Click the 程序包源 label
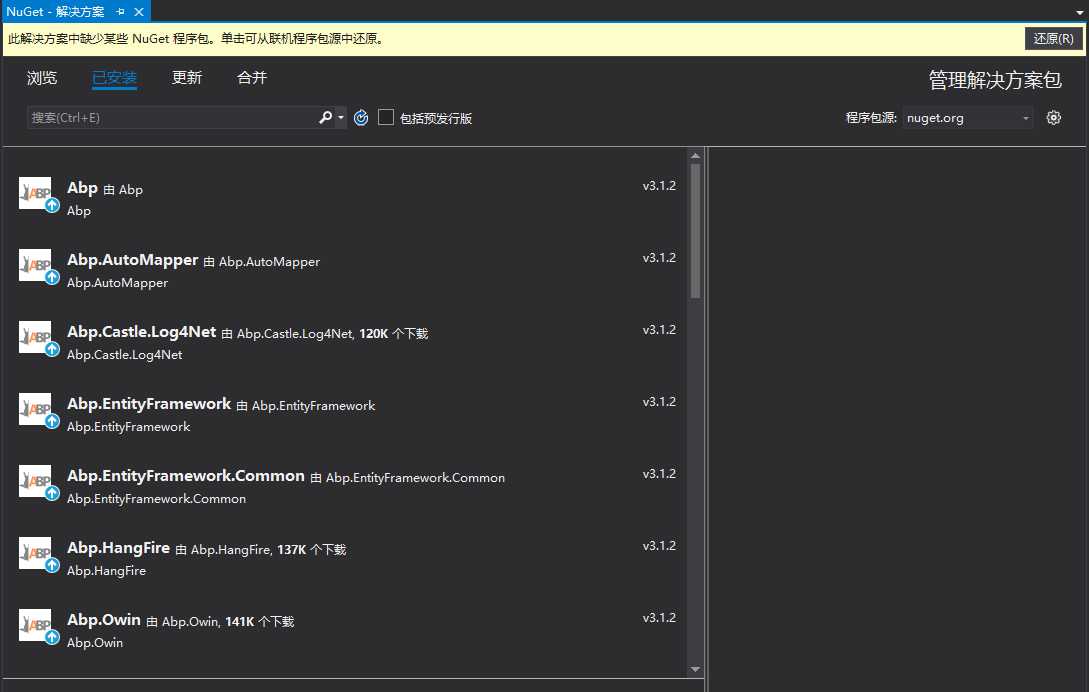 click(871, 118)
